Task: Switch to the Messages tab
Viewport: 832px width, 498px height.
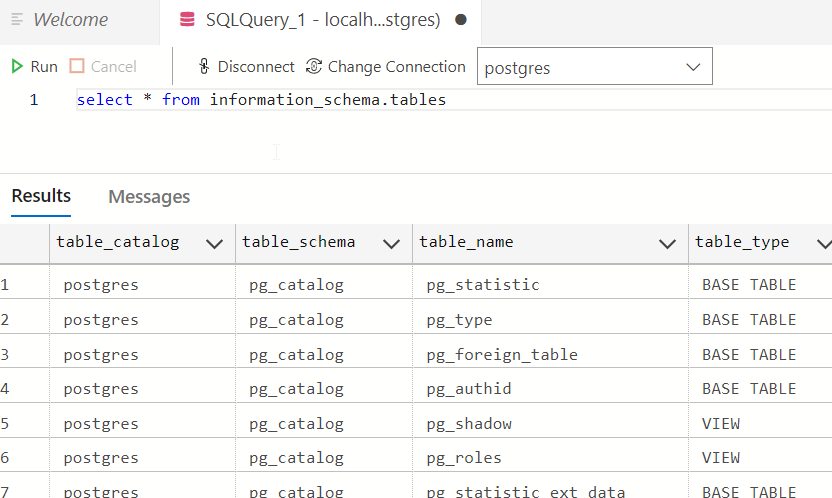Action: [x=149, y=197]
